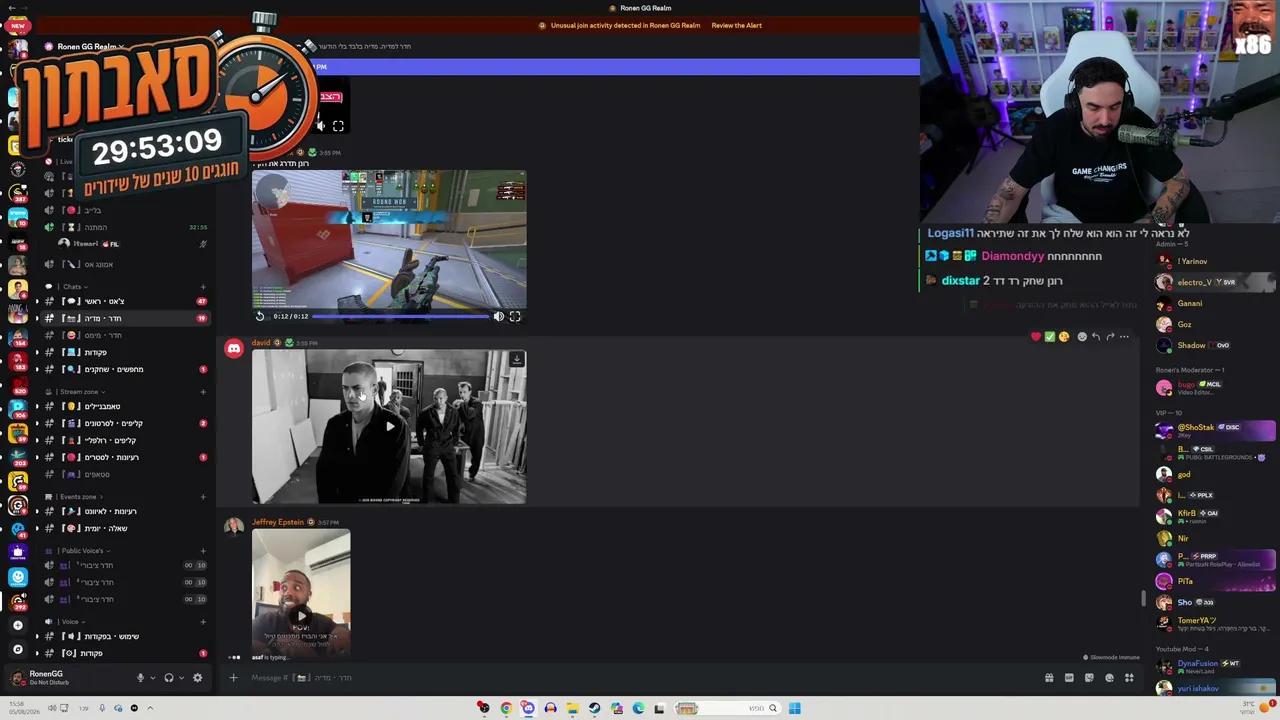Mute the 0:12 video volume
1280x720 pixels.
pos(499,317)
